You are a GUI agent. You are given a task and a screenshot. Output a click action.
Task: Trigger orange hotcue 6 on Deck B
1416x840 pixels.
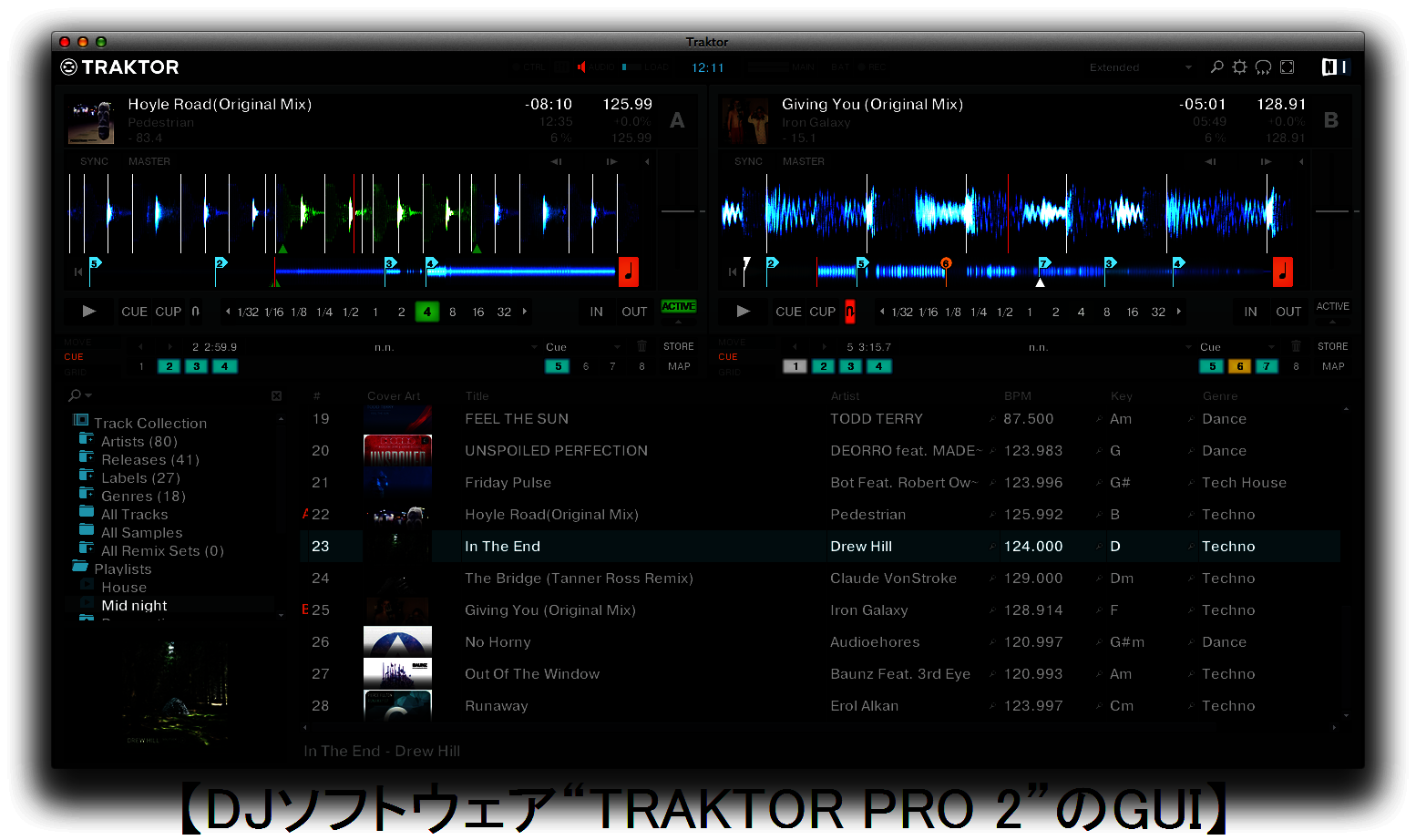(1239, 366)
